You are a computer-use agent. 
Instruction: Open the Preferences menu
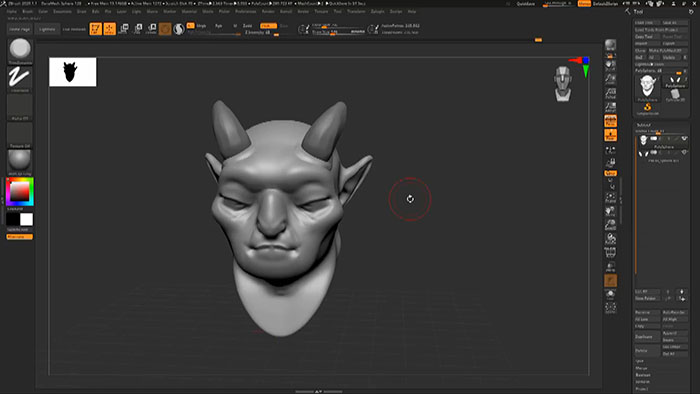click(x=246, y=11)
